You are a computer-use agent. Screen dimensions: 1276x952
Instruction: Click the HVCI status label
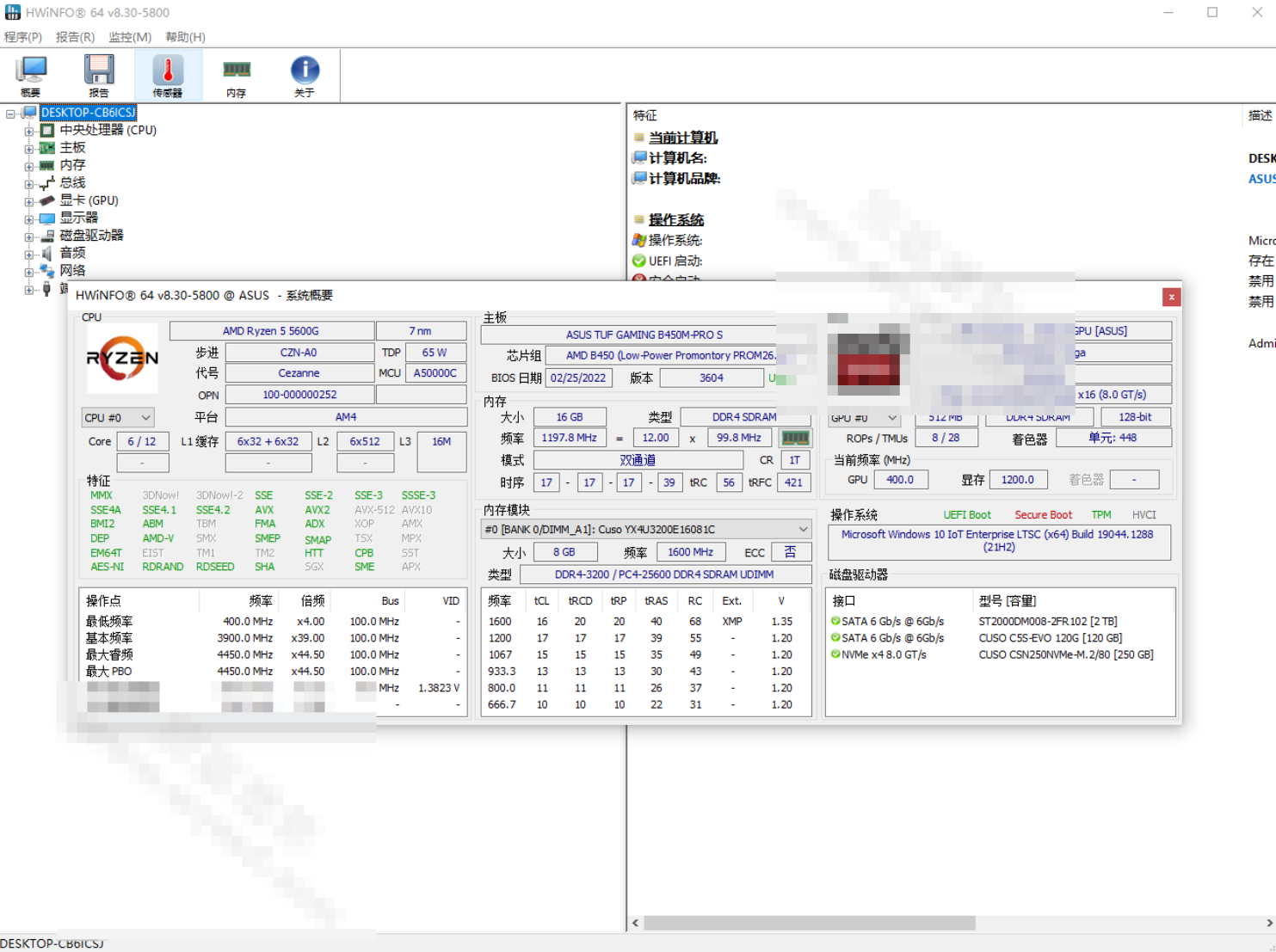1144,515
